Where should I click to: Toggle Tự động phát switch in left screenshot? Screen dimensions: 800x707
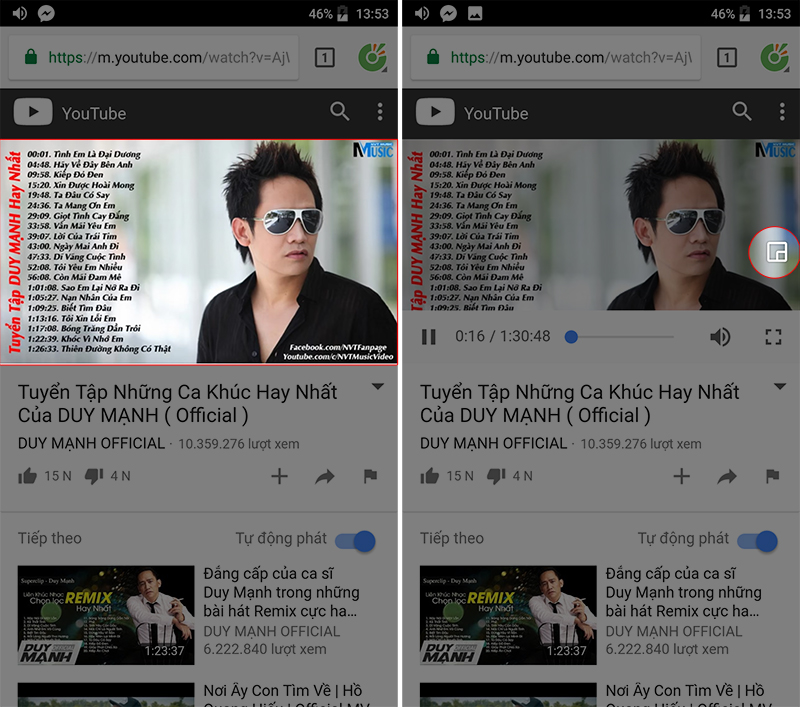356,541
